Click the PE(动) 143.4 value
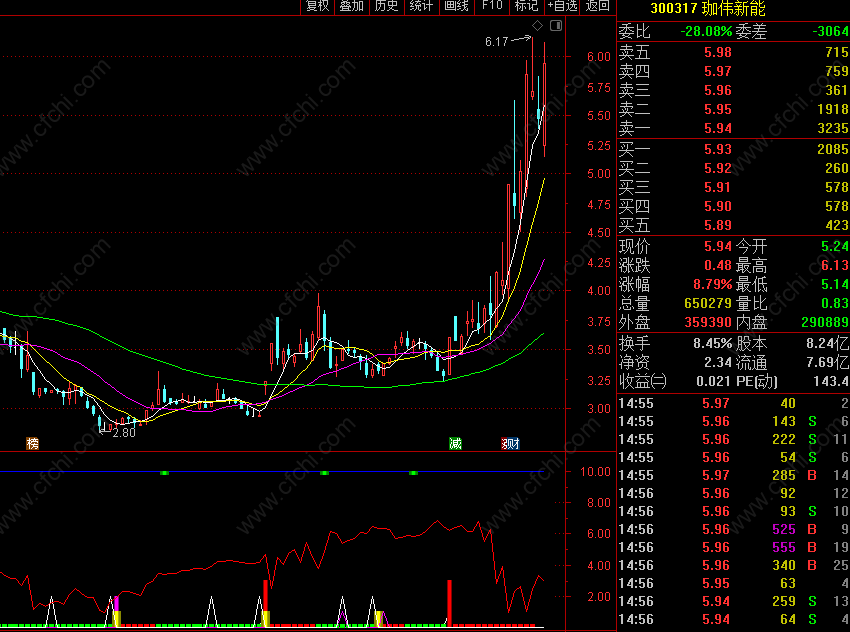The width and height of the screenshot is (850, 632). click(x=831, y=382)
